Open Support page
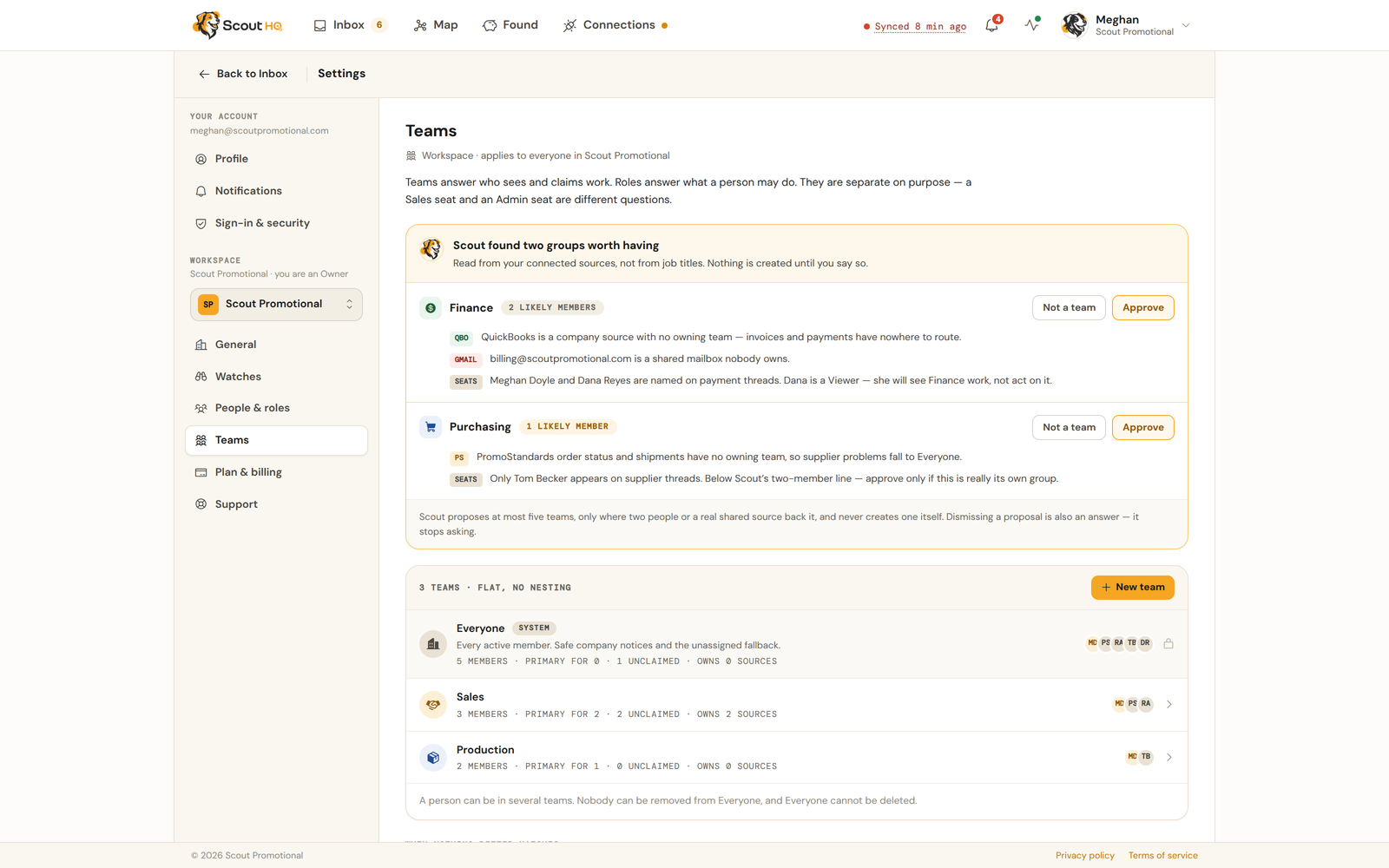Viewport: 1389px width, 868px height. [x=276, y=504]
